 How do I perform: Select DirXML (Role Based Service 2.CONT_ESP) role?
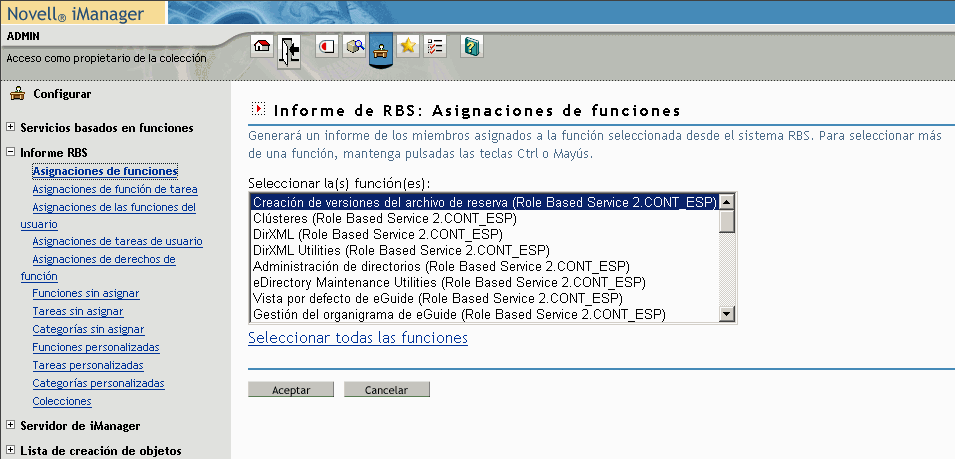[x=484, y=234]
